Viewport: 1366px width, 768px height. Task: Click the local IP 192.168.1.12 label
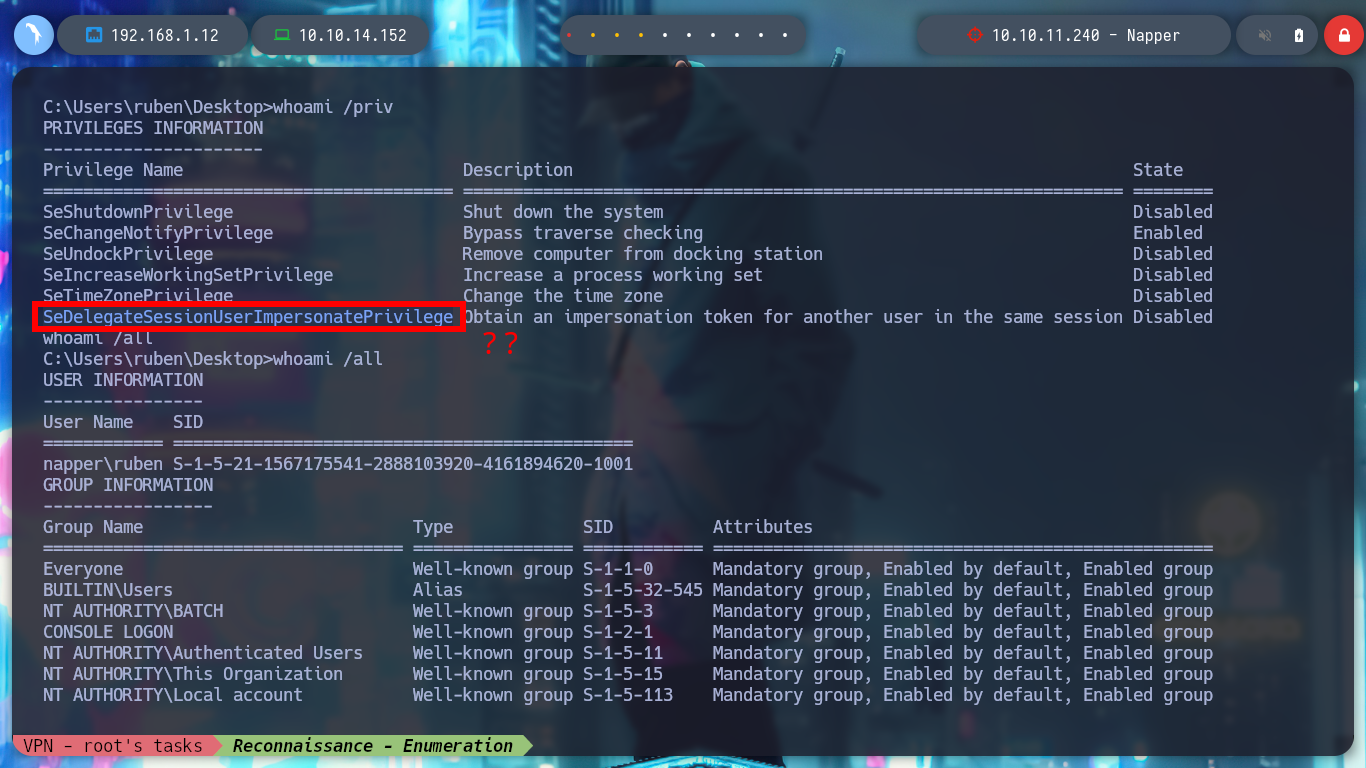[x=165, y=35]
